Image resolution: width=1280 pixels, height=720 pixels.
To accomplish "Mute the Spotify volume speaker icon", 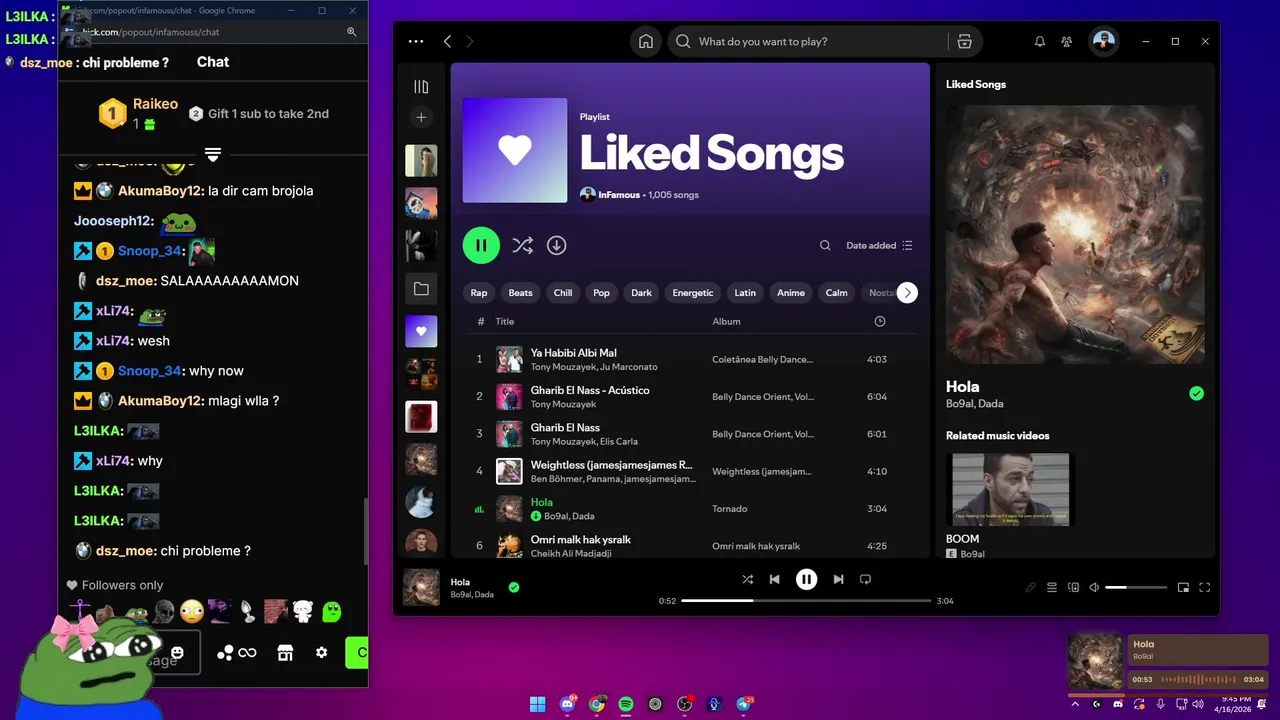I will [x=1094, y=587].
